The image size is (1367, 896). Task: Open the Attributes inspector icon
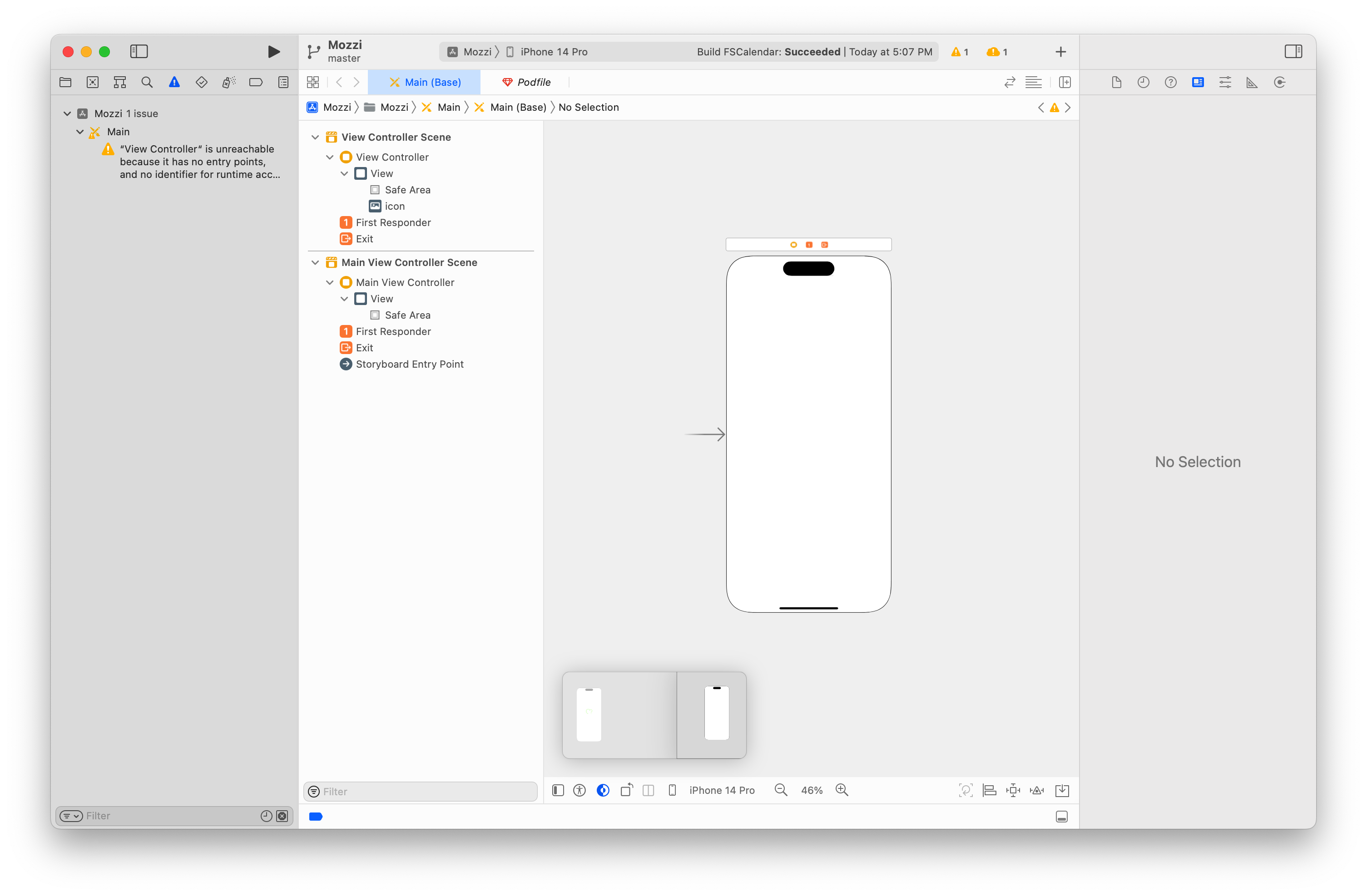click(x=1225, y=82)
